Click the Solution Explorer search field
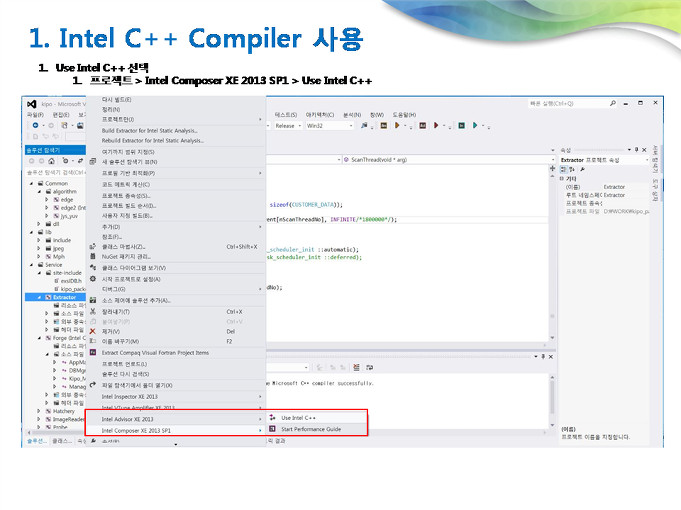681x510 pixels. [55, 172]
